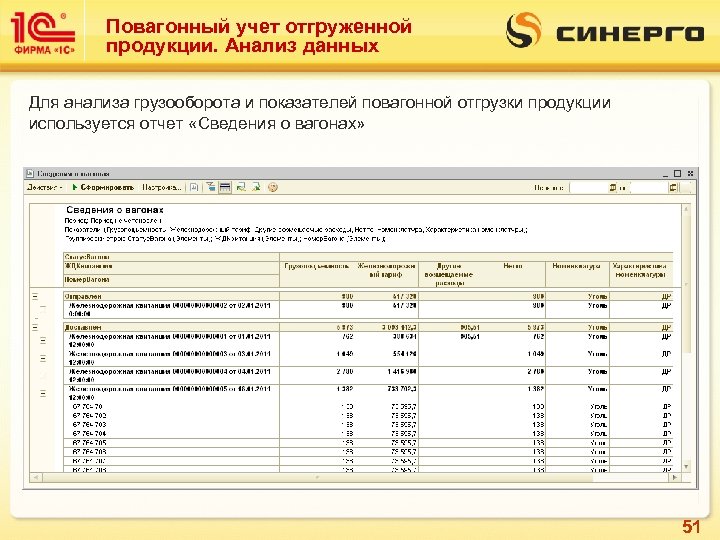Click left arrow of horizontal scrollbar

pyautogui.click(x=35, y=478)
